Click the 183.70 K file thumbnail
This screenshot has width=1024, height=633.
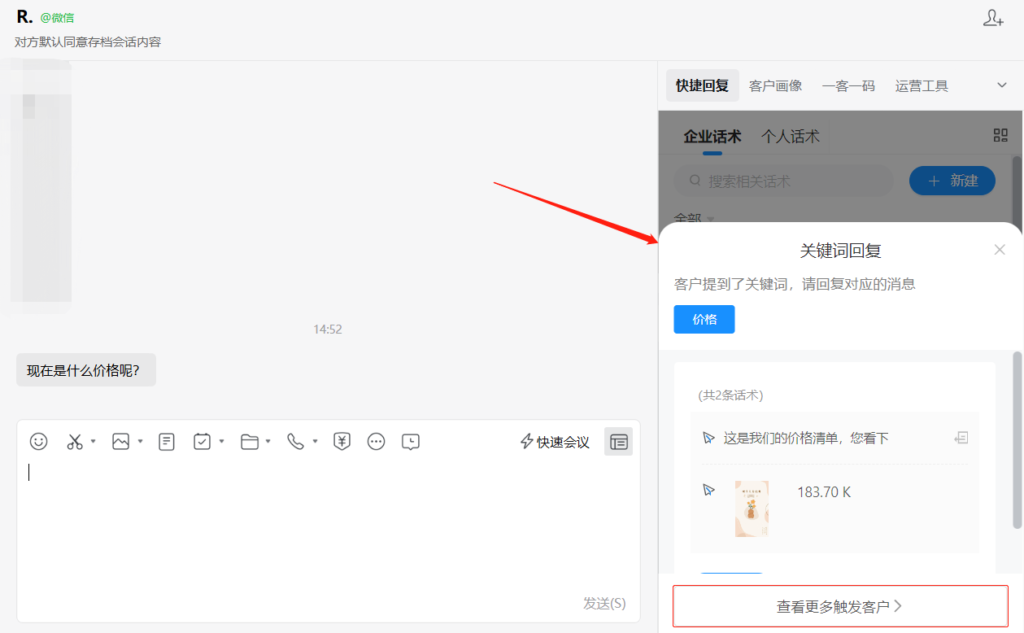click(751, 508)
